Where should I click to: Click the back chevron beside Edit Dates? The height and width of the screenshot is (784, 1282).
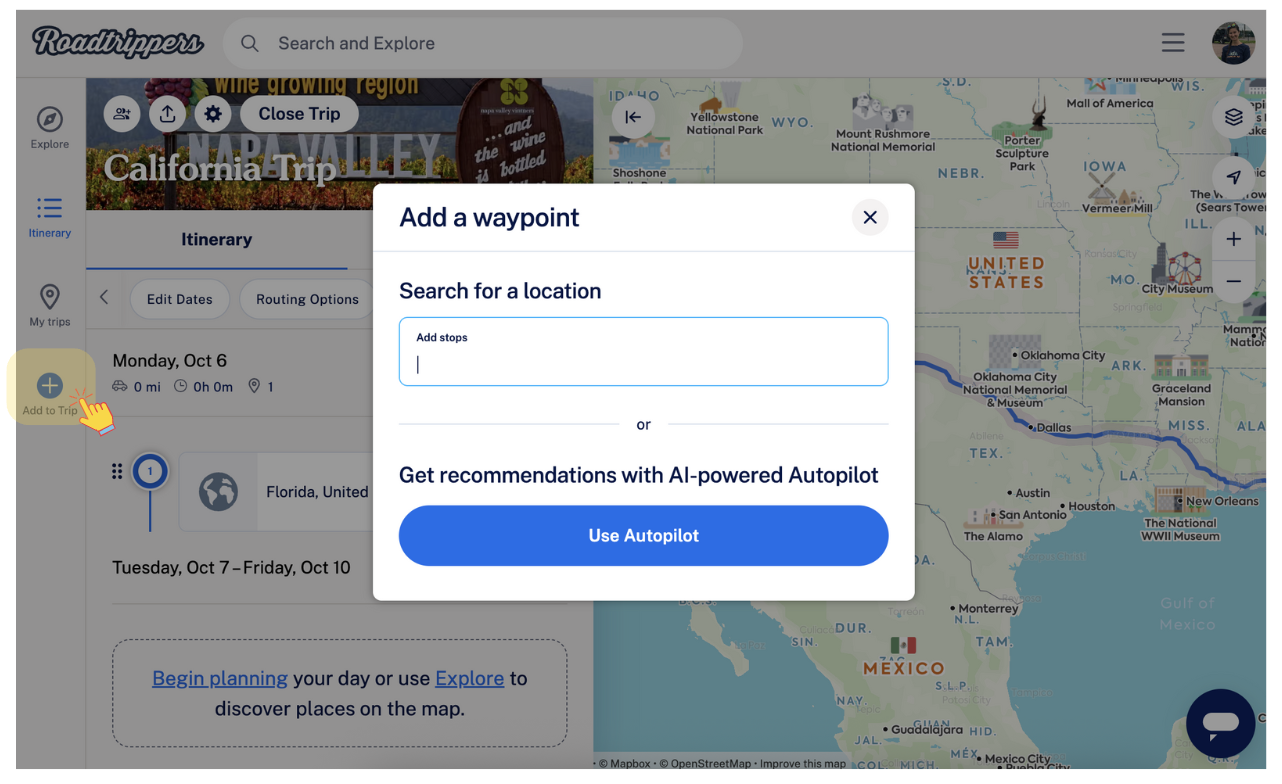[x=104, y=298]
